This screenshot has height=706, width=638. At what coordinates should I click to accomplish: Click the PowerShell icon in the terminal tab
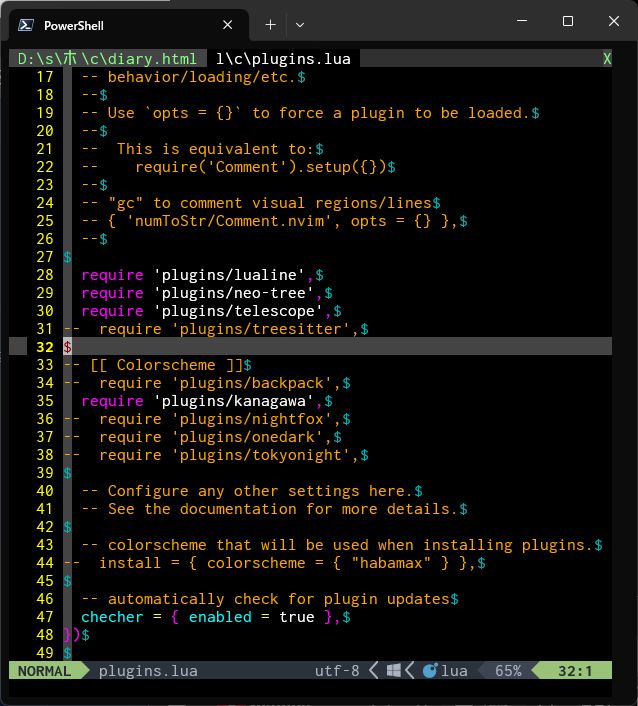[27, 25]
